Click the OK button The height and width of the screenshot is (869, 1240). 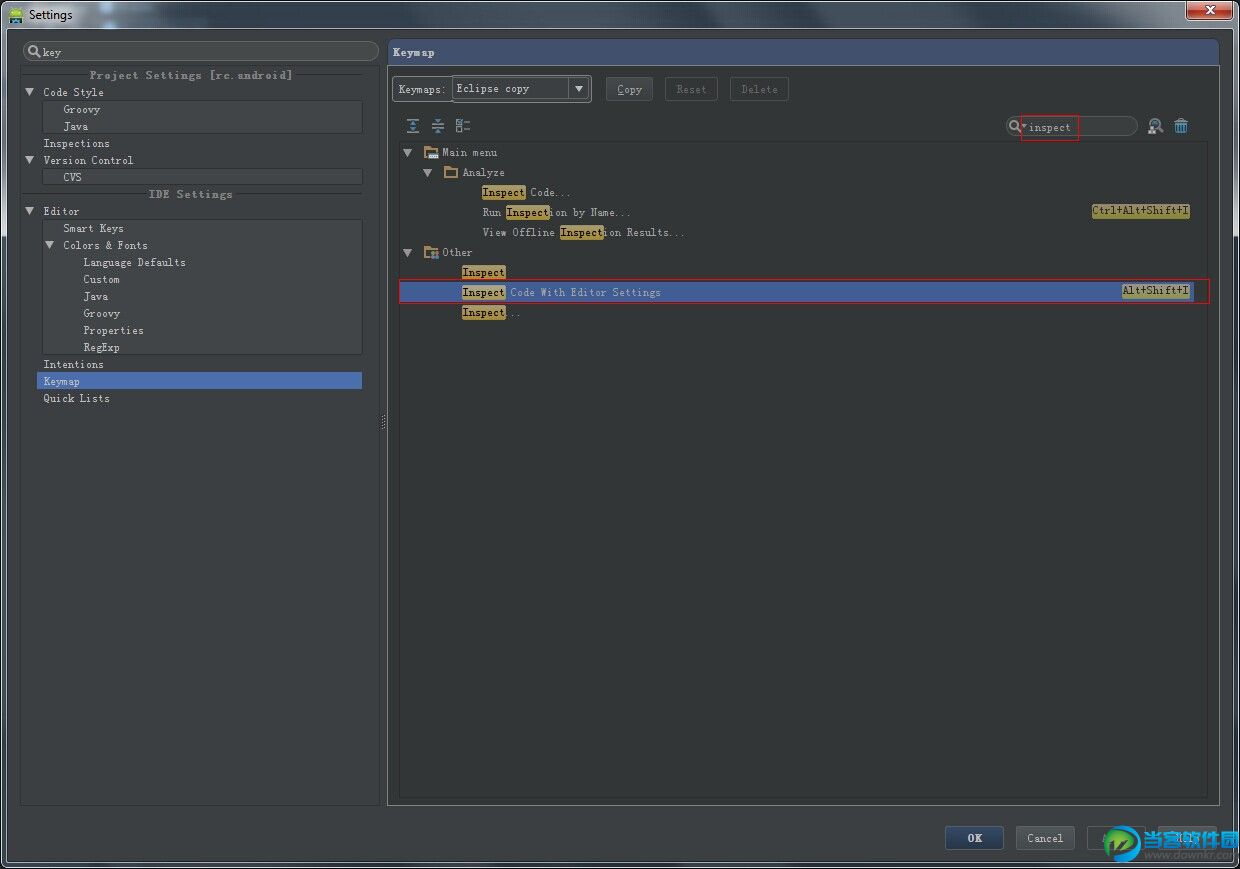click(x=974, y=838)
